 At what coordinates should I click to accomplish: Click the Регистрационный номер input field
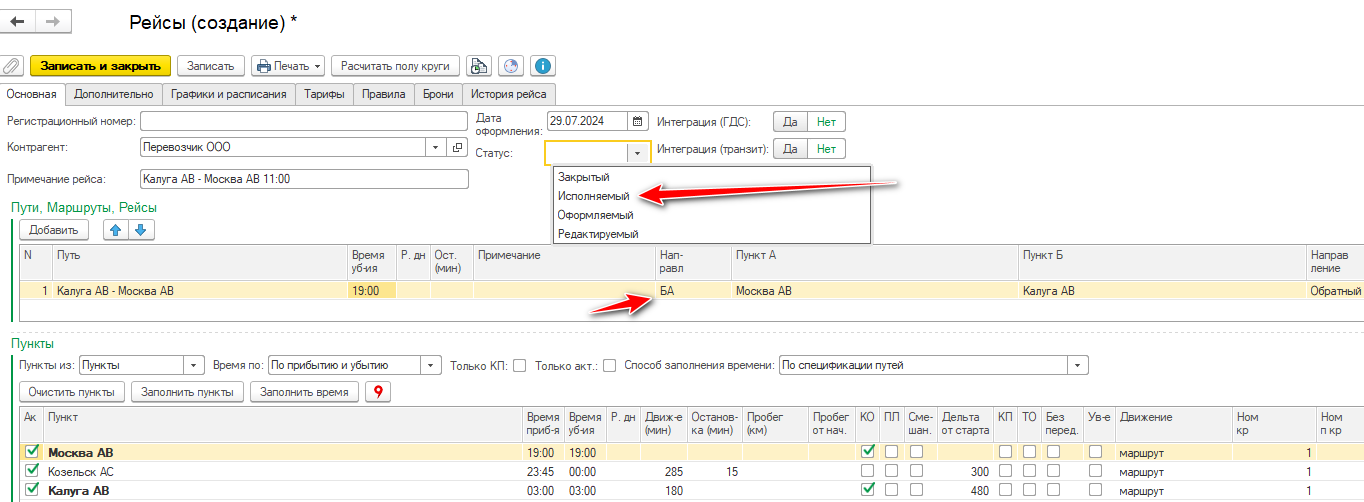coord(304,122)
